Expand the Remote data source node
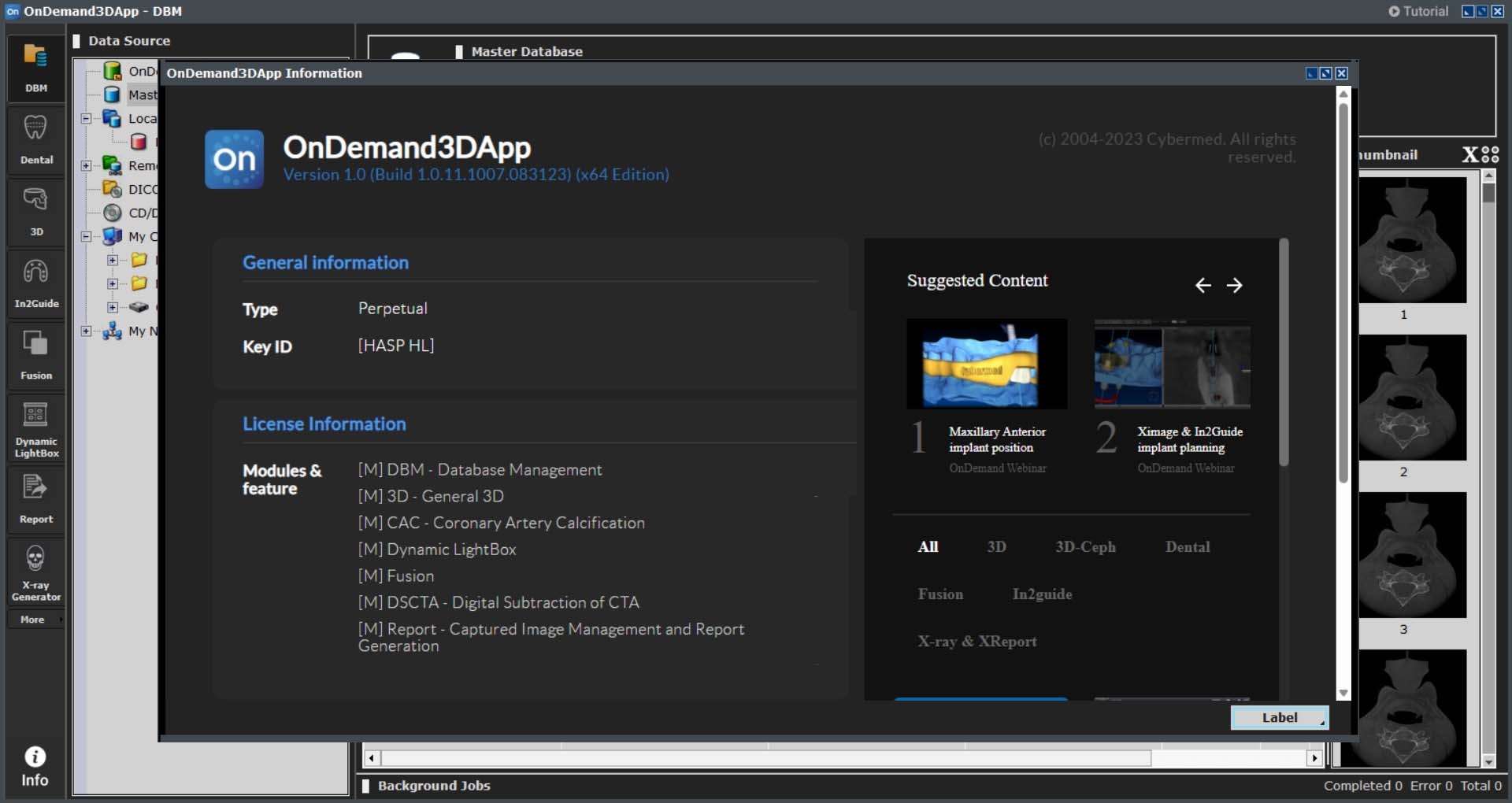Viewport: 1512px width, 803px height. click(87, 166)
